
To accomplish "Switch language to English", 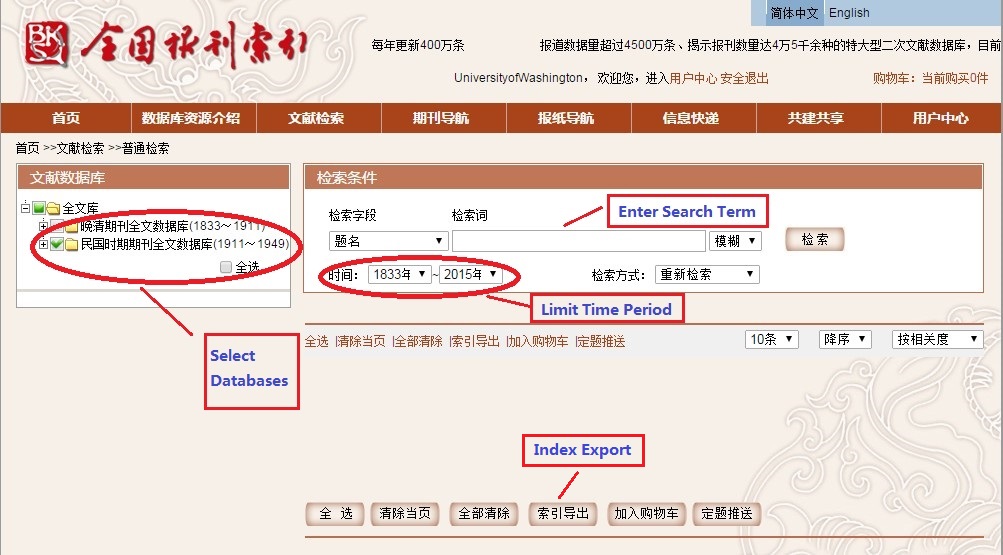I will click(849, 13).
